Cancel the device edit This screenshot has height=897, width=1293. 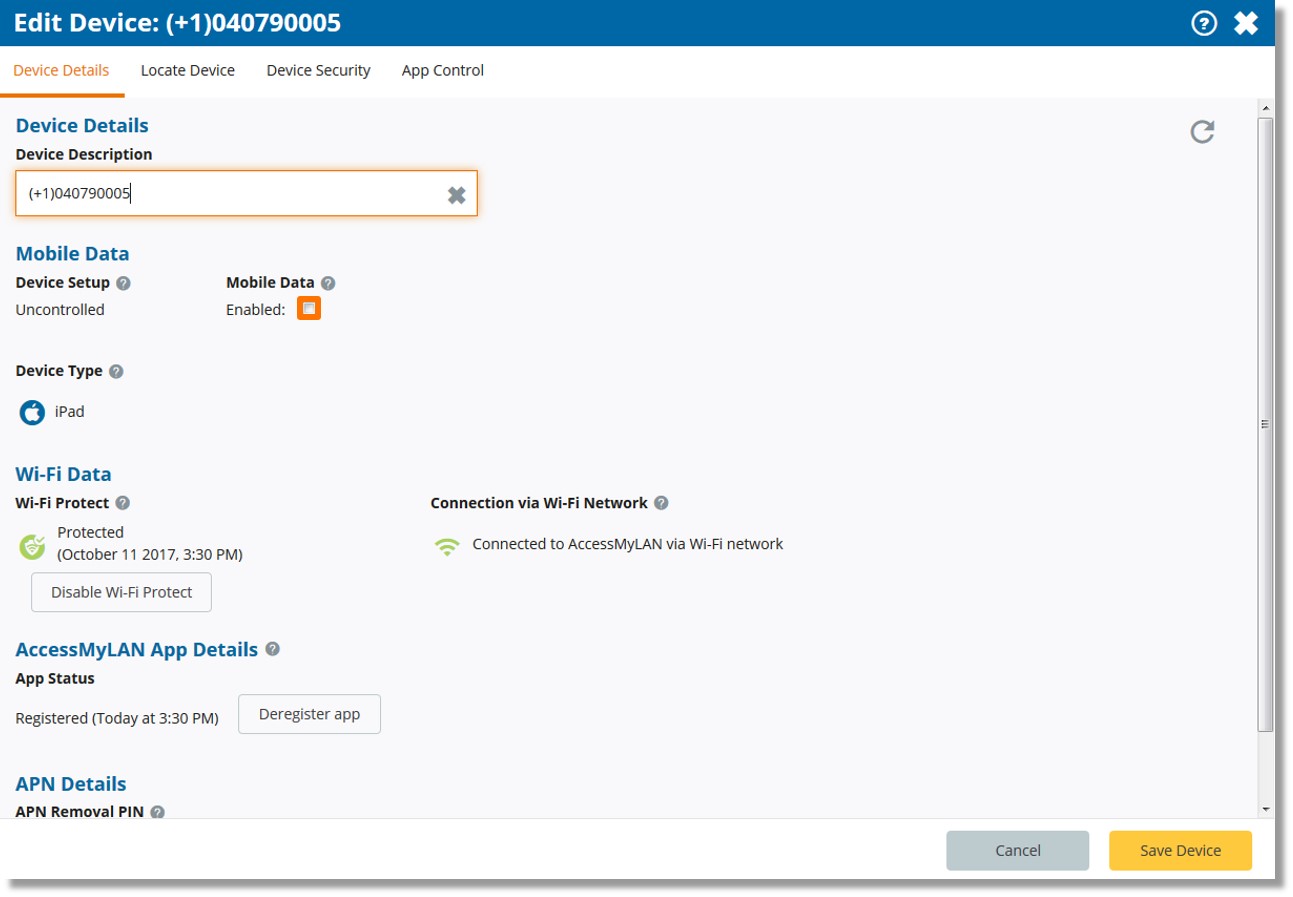coord(1018,850)
